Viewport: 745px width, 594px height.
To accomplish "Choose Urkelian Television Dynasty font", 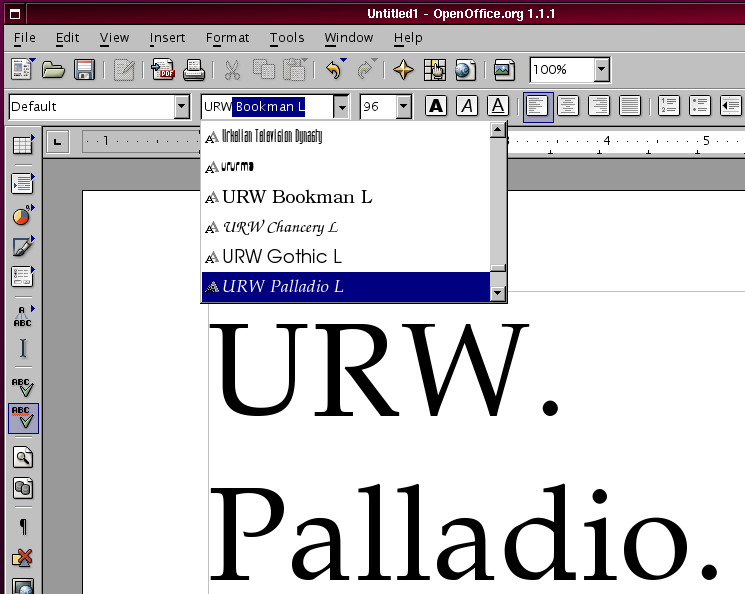I will point(345,137).
